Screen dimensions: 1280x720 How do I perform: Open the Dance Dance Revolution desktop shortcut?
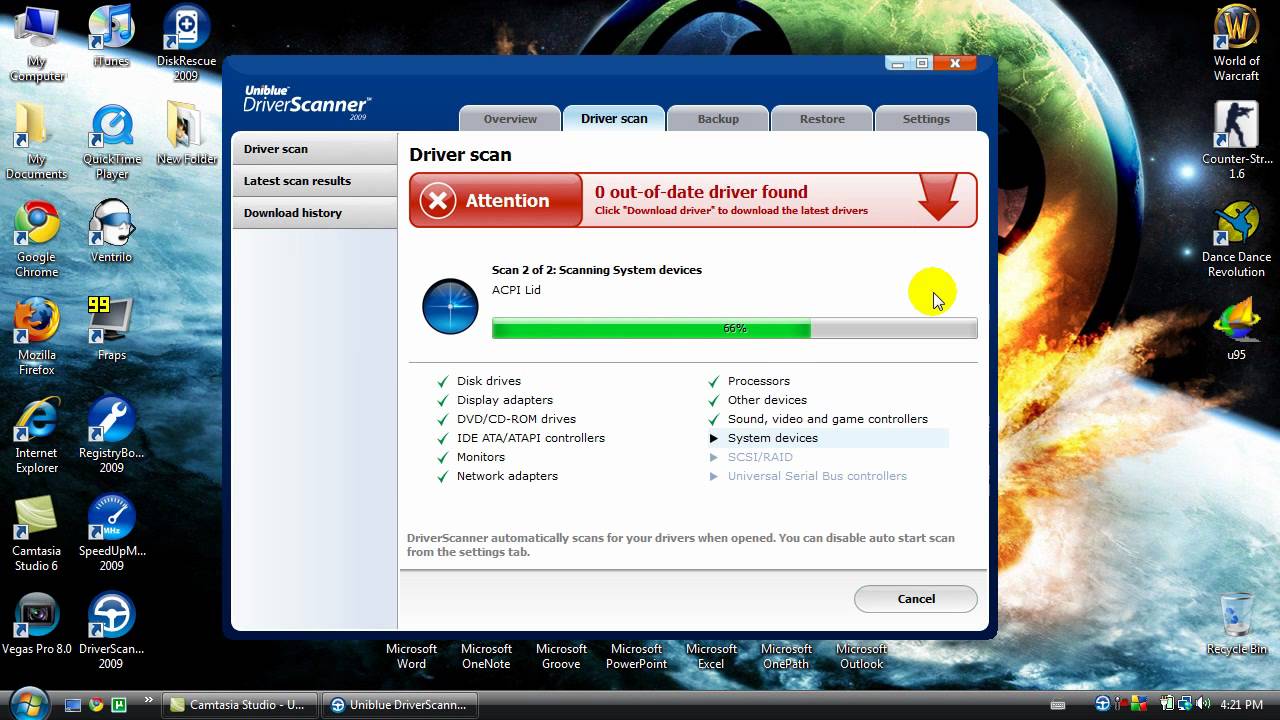pyautogui.click(x=1236, y=239)
